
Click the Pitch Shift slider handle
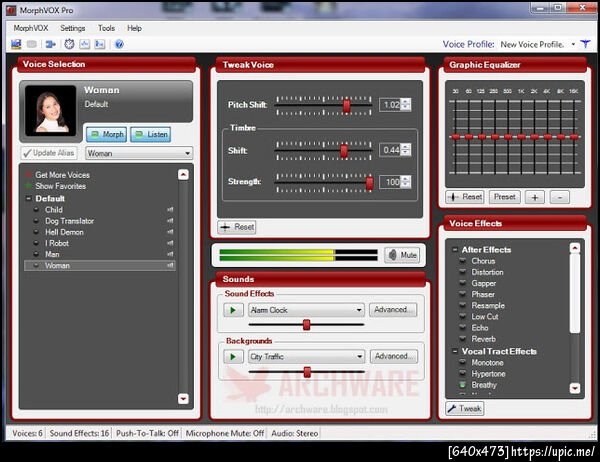pos(346,106)
